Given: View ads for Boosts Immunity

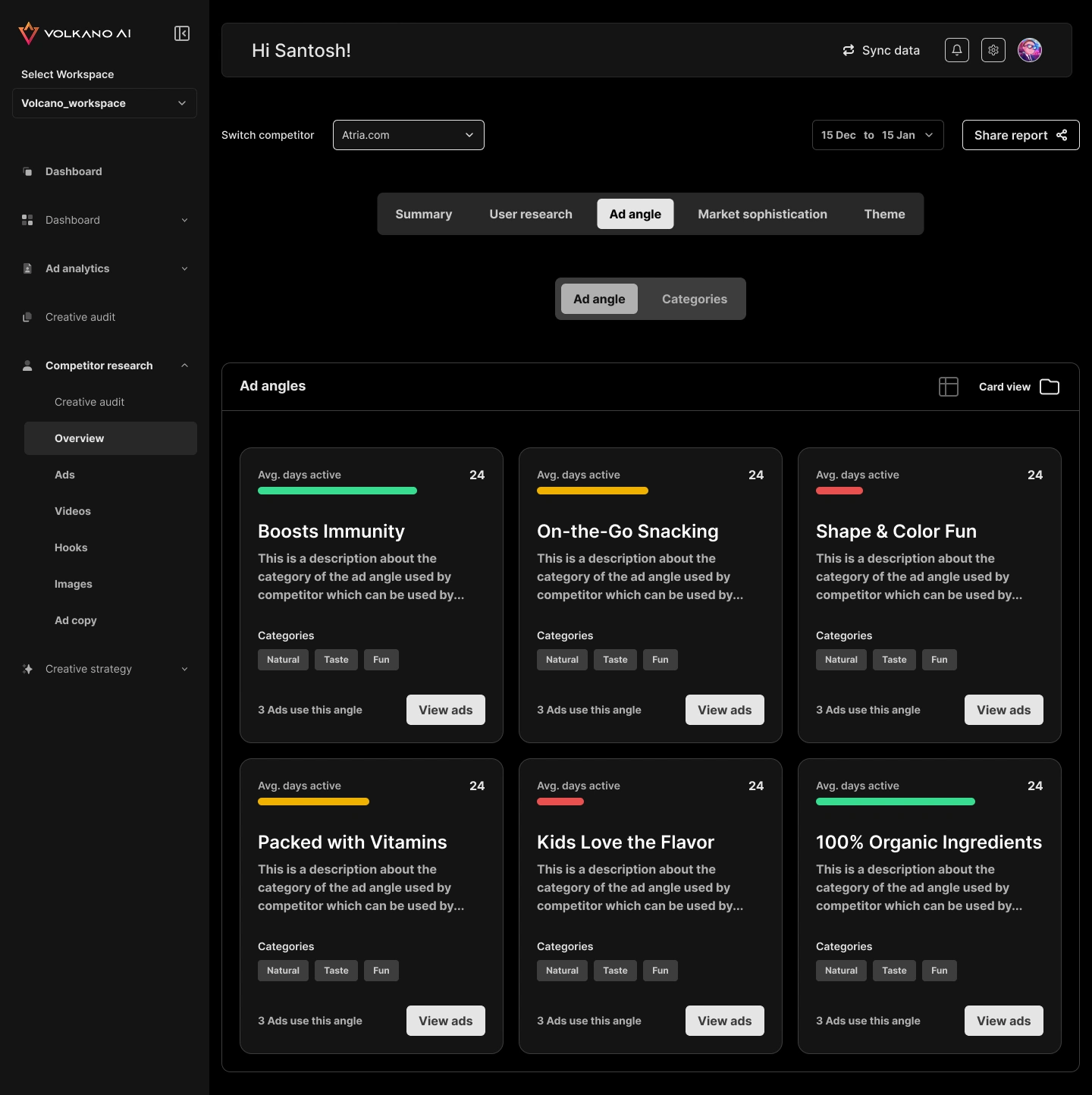Looking at the screenshot, I should [x=446, y=710].
